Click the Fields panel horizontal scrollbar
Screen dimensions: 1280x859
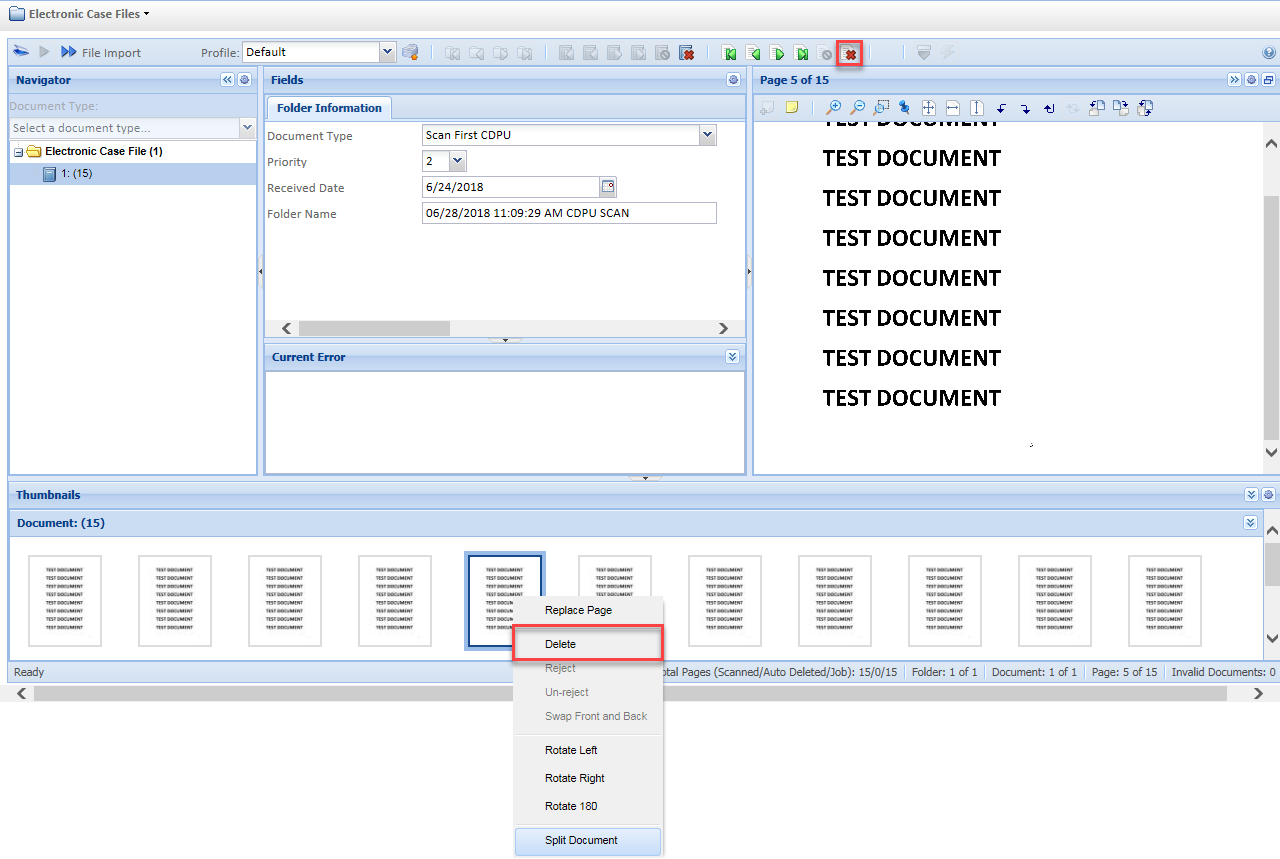click(374, 328)
